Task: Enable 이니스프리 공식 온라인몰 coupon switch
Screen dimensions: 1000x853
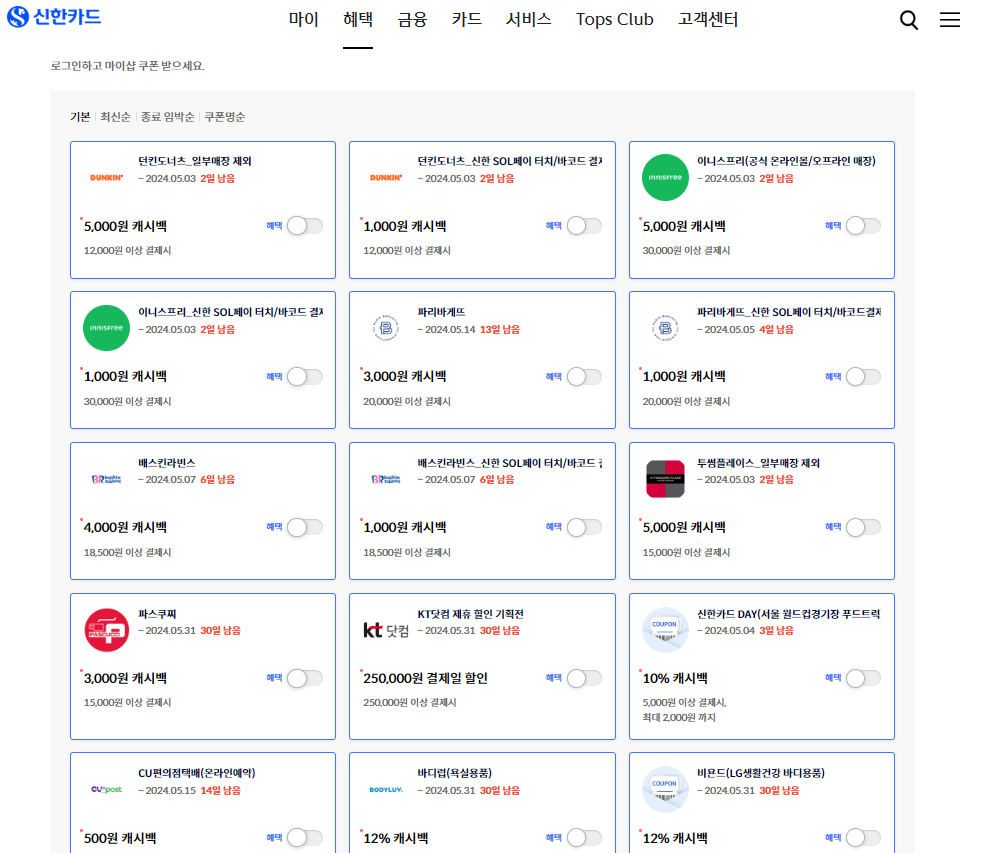Action: (864, 226)
